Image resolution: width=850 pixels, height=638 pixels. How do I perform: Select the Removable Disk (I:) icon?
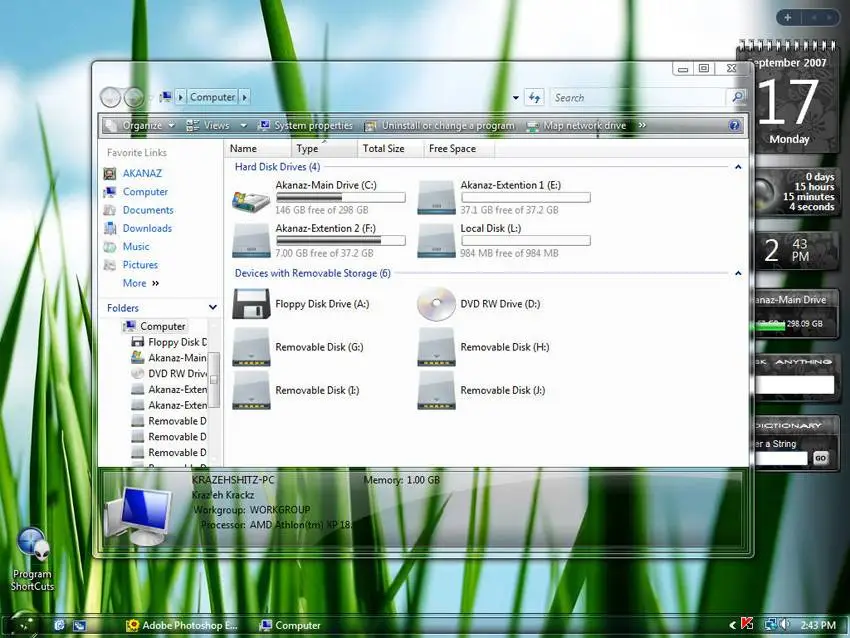(251, 390)
